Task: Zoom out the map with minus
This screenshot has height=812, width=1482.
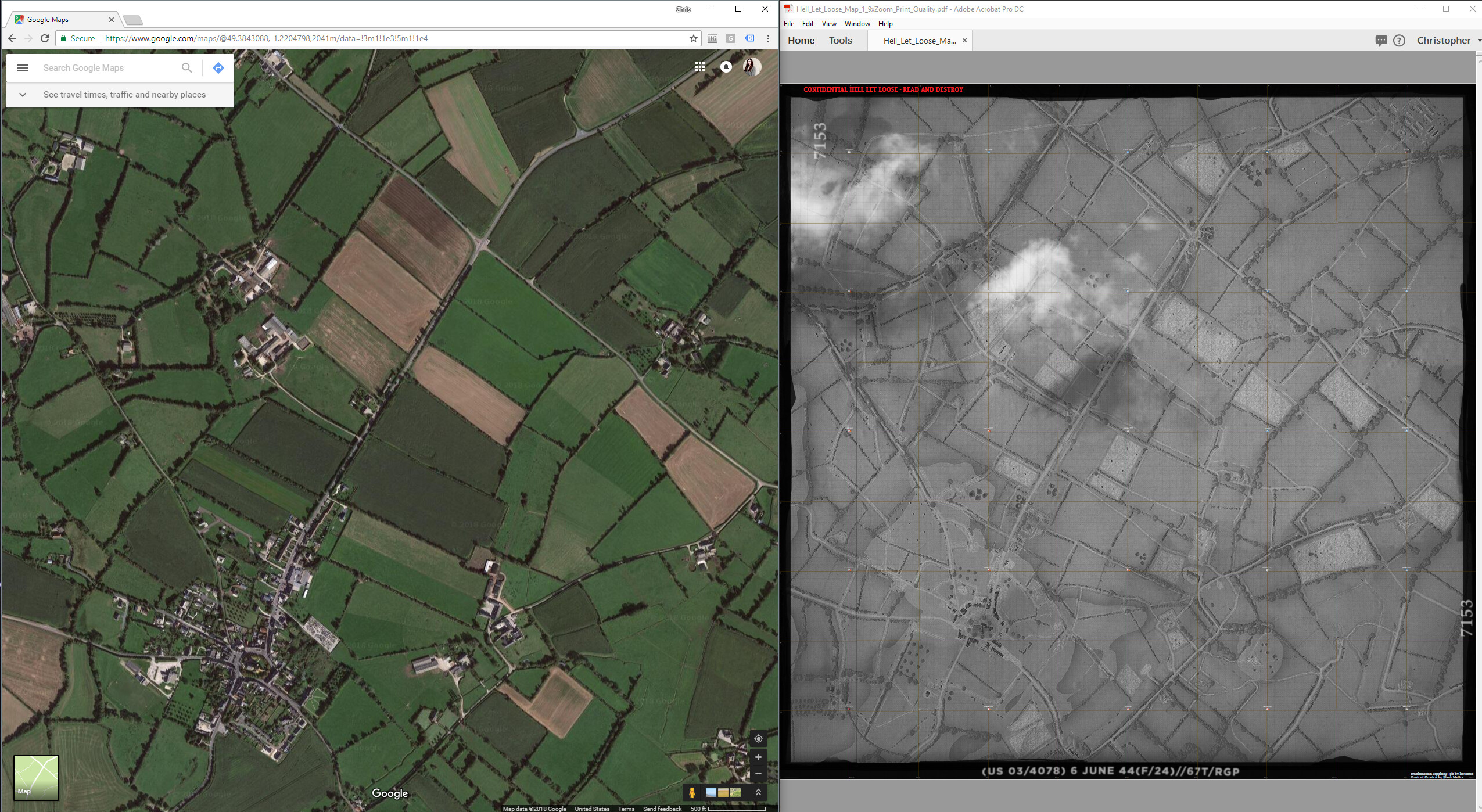Action: (758, 773)
